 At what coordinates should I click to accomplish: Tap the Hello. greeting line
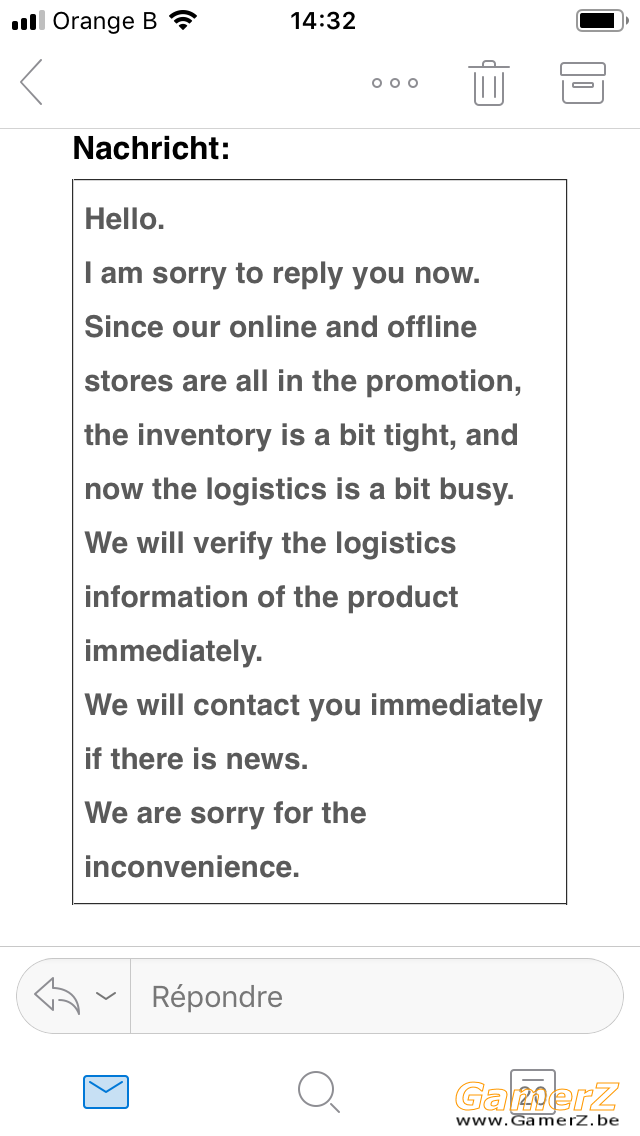click(125, 219)
